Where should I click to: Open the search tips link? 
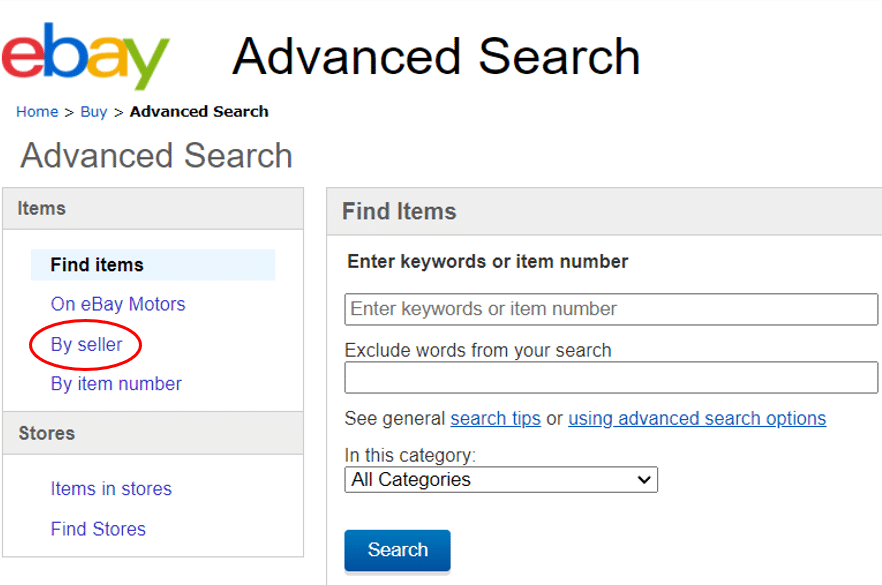click(x=495, y=418)
